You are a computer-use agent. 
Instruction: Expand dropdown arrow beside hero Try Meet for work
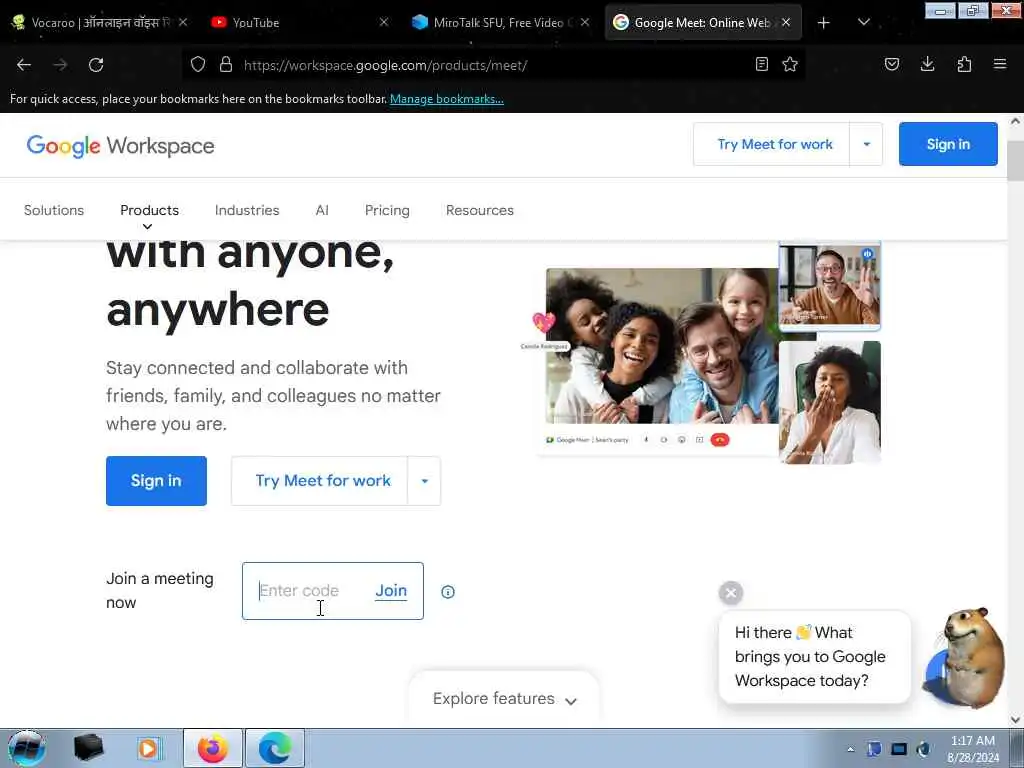(424, 481)
